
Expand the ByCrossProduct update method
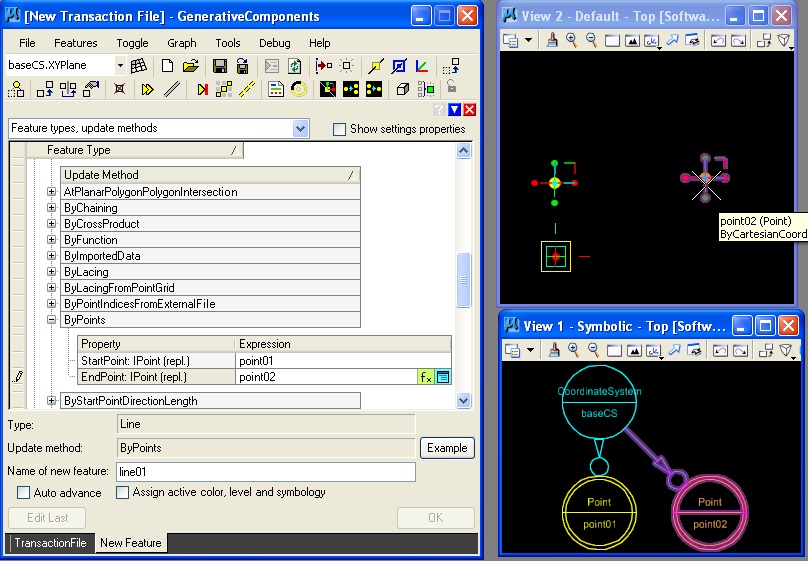coord(51,224)
